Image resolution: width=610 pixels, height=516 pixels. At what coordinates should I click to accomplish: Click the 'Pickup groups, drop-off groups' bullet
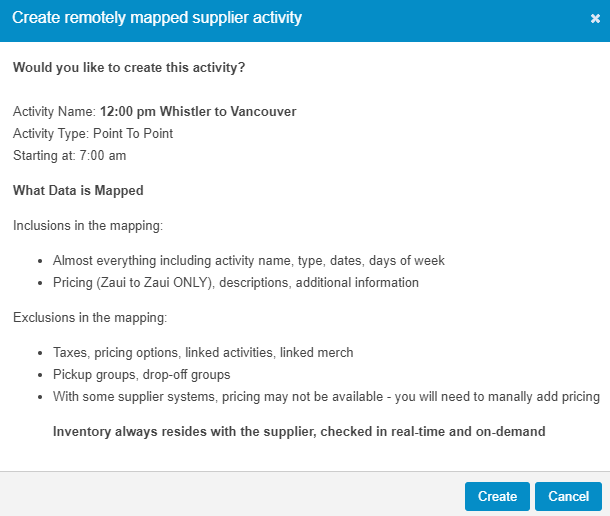point(142,375)
